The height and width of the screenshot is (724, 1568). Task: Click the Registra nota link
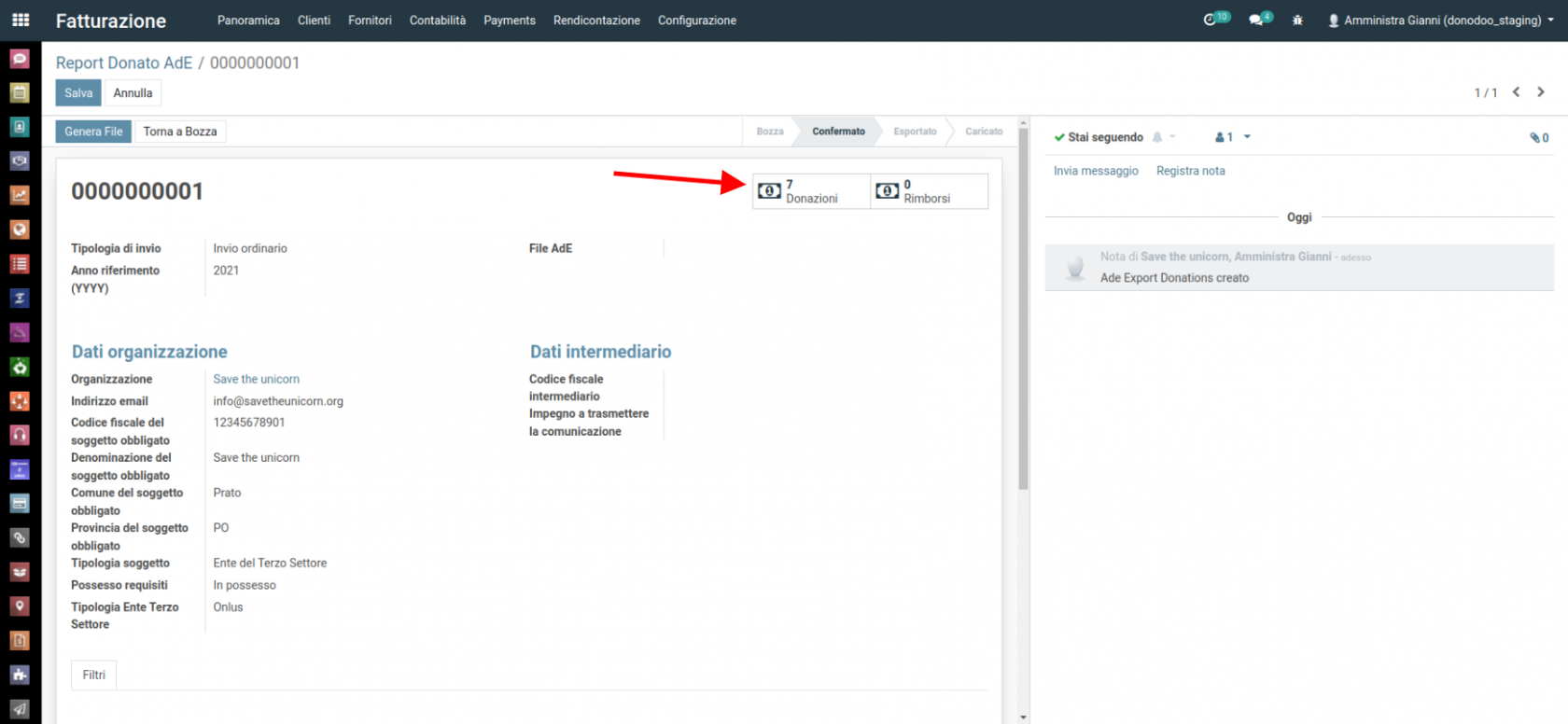[1190, 171]
